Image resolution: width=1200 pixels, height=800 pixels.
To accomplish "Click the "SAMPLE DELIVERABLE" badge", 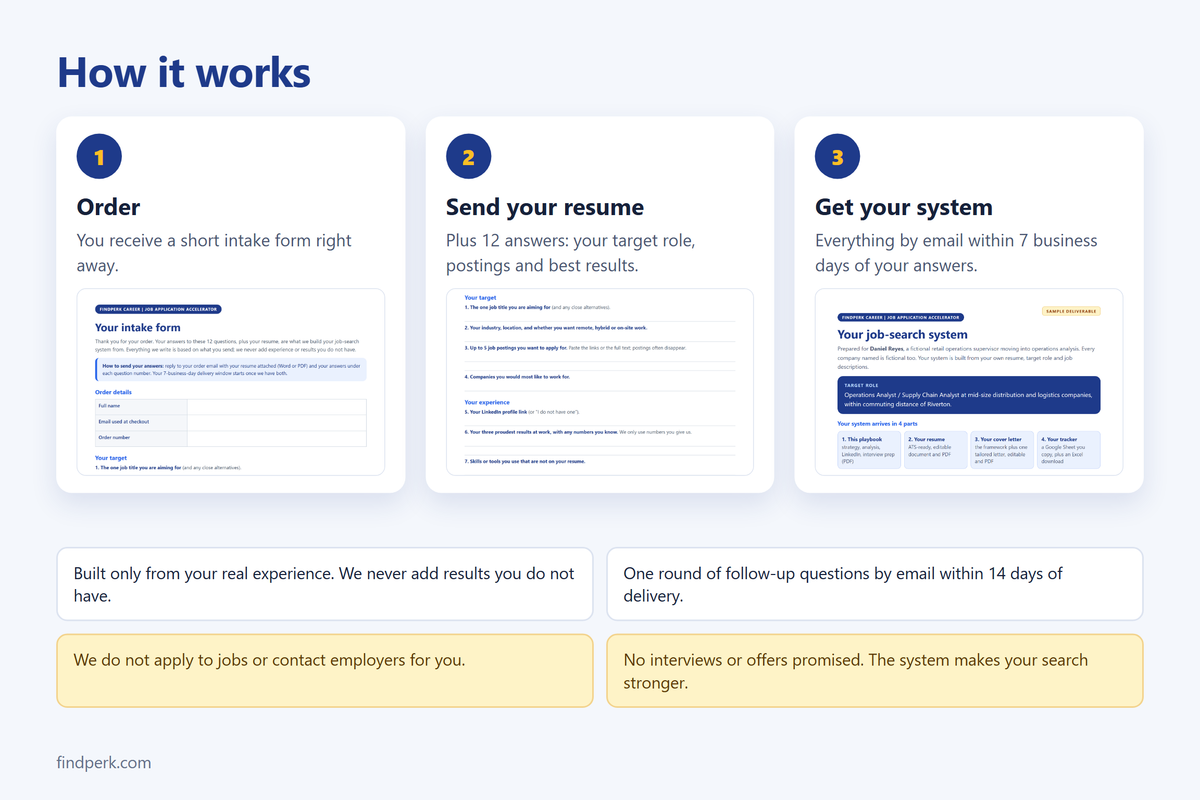I will click(1071, 311).
